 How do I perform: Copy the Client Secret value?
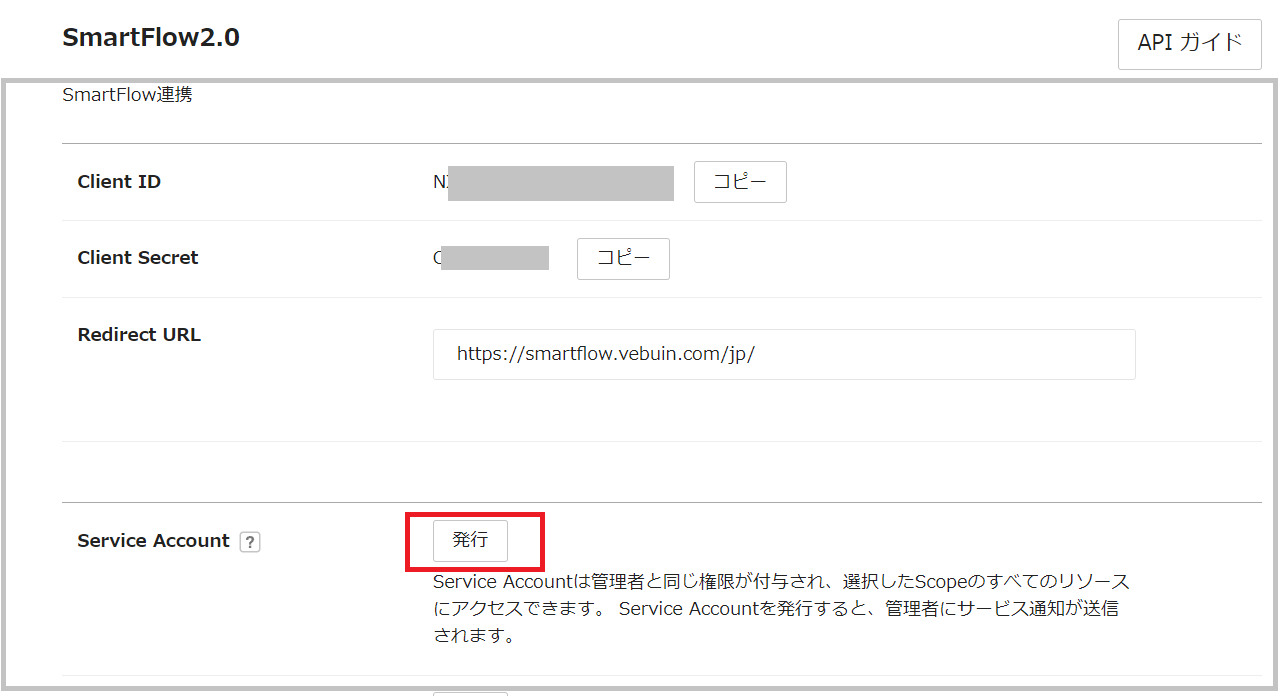(x=623, y=258)
